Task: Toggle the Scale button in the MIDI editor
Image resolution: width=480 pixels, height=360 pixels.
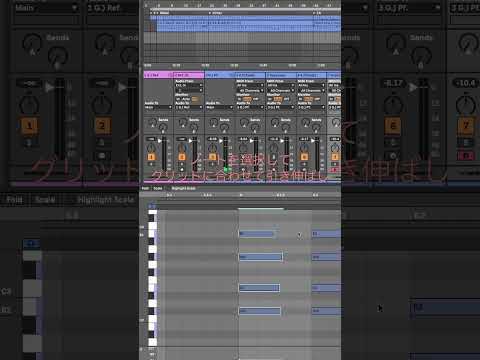Action: [158, 188]
